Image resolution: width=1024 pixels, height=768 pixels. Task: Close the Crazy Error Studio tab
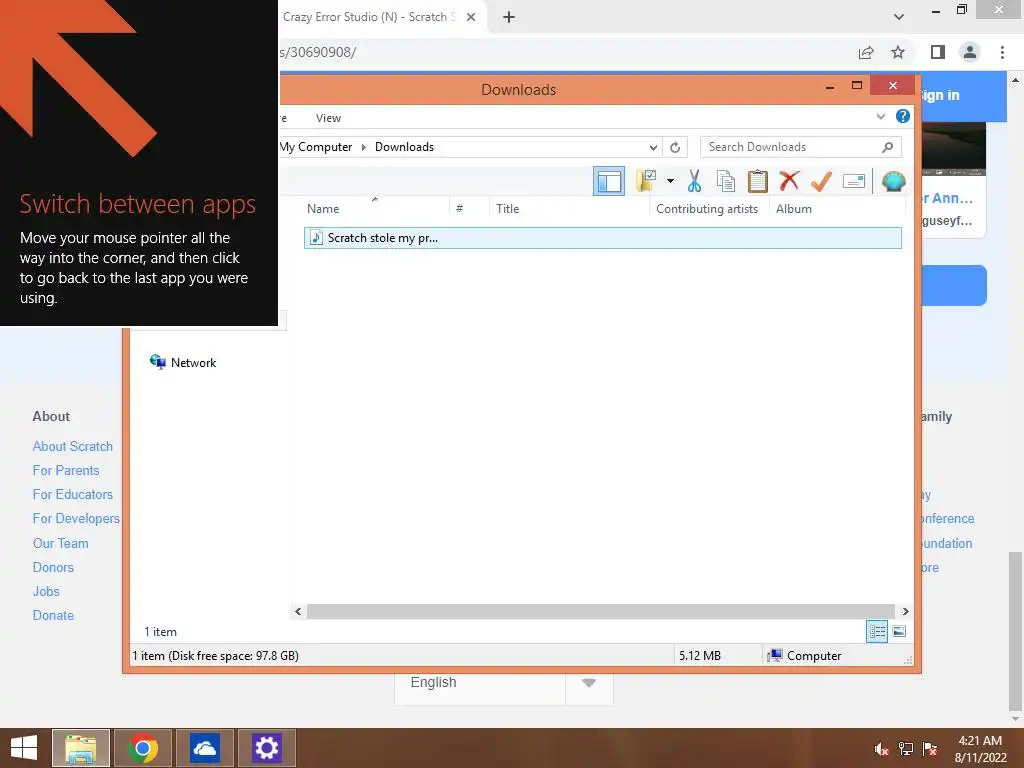pyautogui.click(x=471, y=18)
